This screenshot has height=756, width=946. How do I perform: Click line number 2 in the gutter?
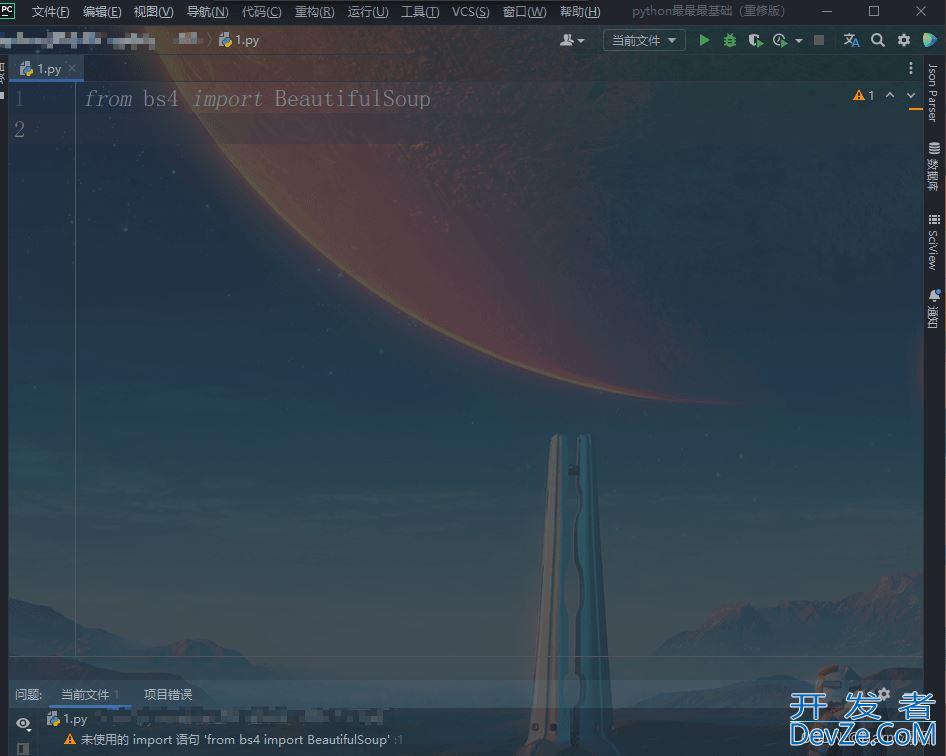[x=19, y=129]
